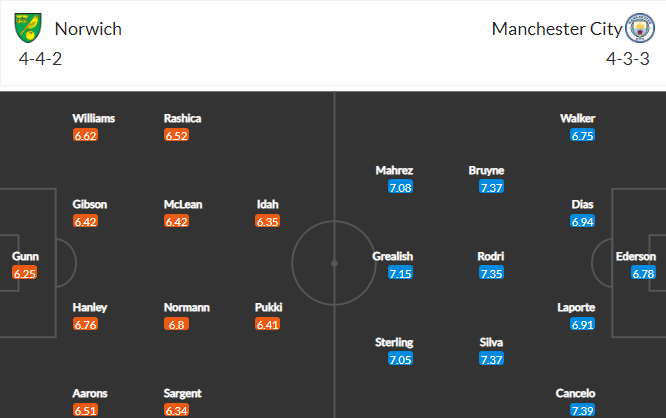The height and width of the screenshot is (418, 666).
Task: Click Manchester City's 4-3-3 formation label
Action: tap(628, 59)
